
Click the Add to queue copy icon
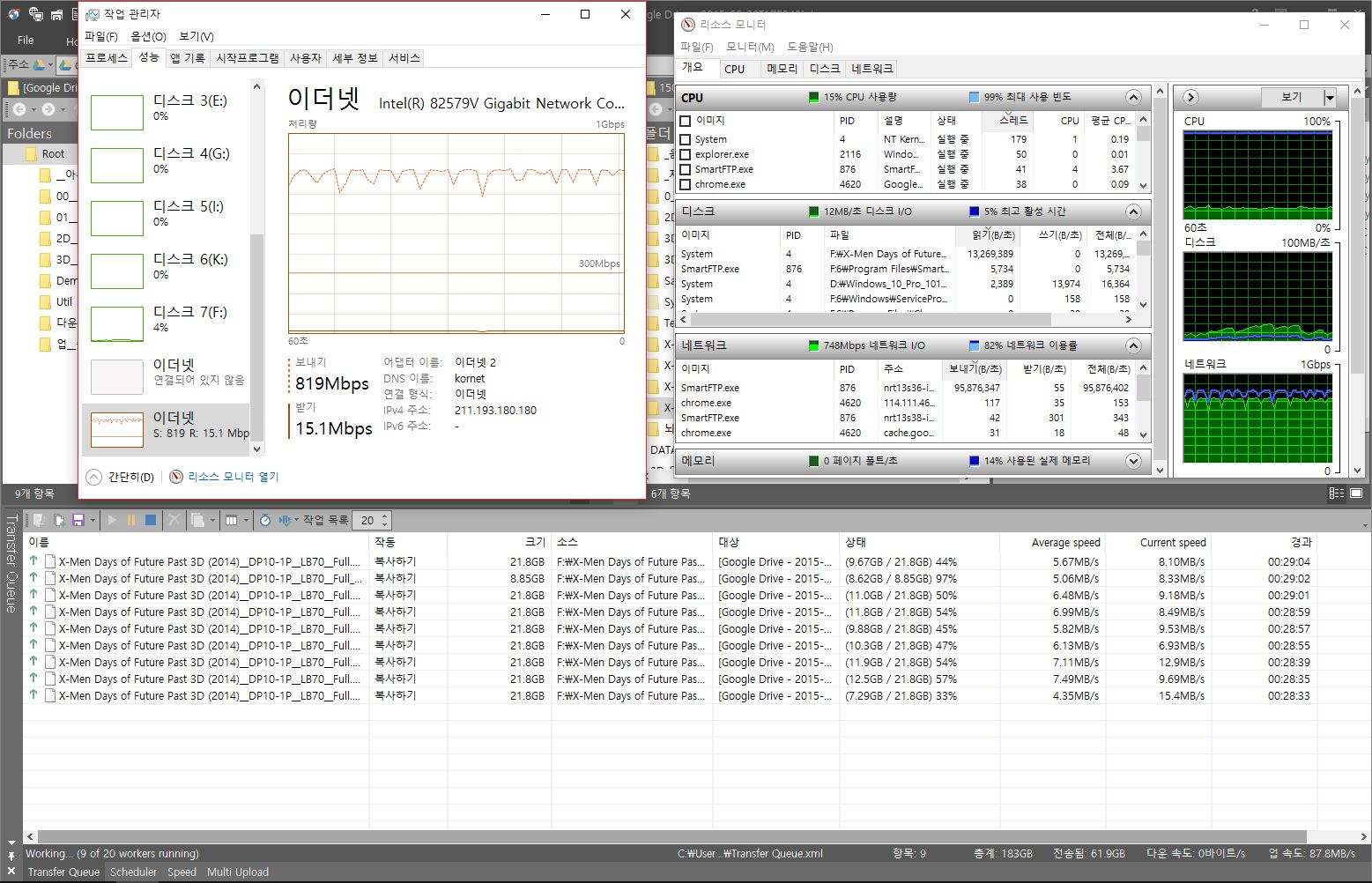click(x=60, y=520)
